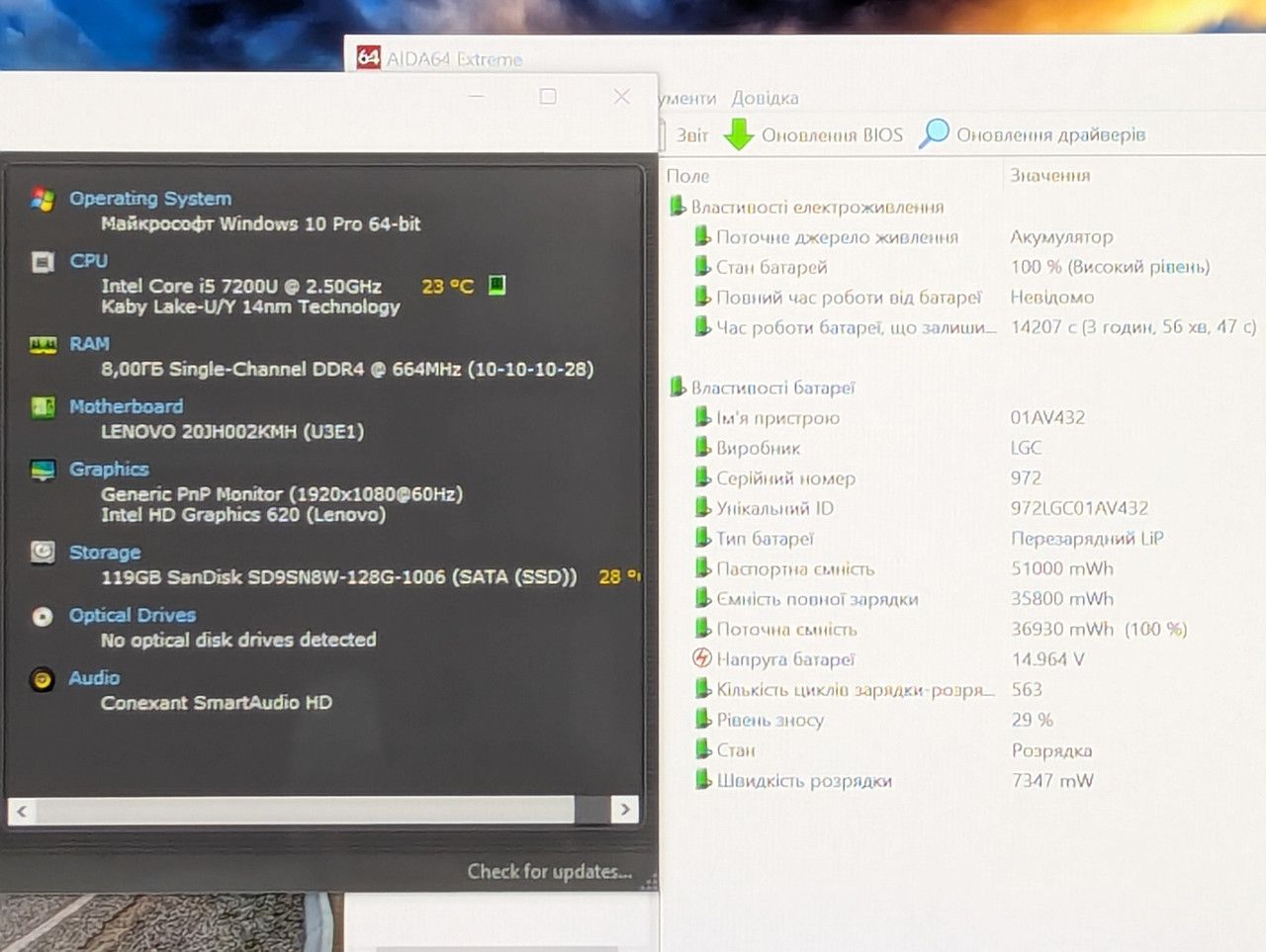
Task: Click the green CPU temperature indicator icon
Action: click(497, 286)
